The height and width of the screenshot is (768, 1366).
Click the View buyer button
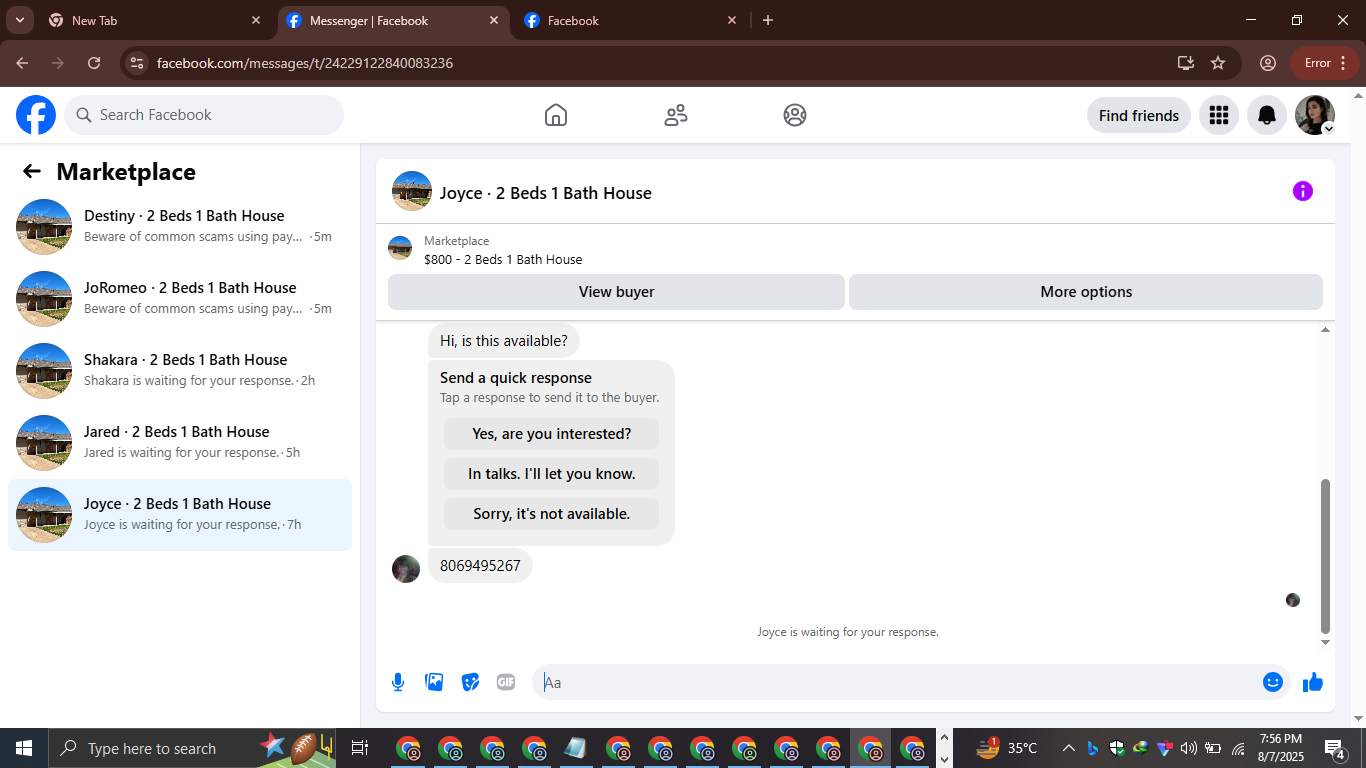point(616,292)
